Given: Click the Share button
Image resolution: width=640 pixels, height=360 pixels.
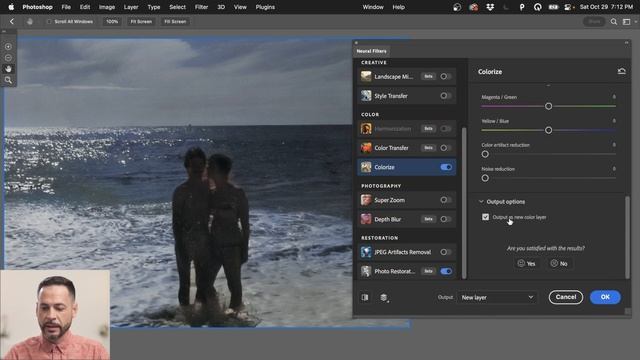Looking at the screenshot, I should pyautogui.click(x=594, y=22).
